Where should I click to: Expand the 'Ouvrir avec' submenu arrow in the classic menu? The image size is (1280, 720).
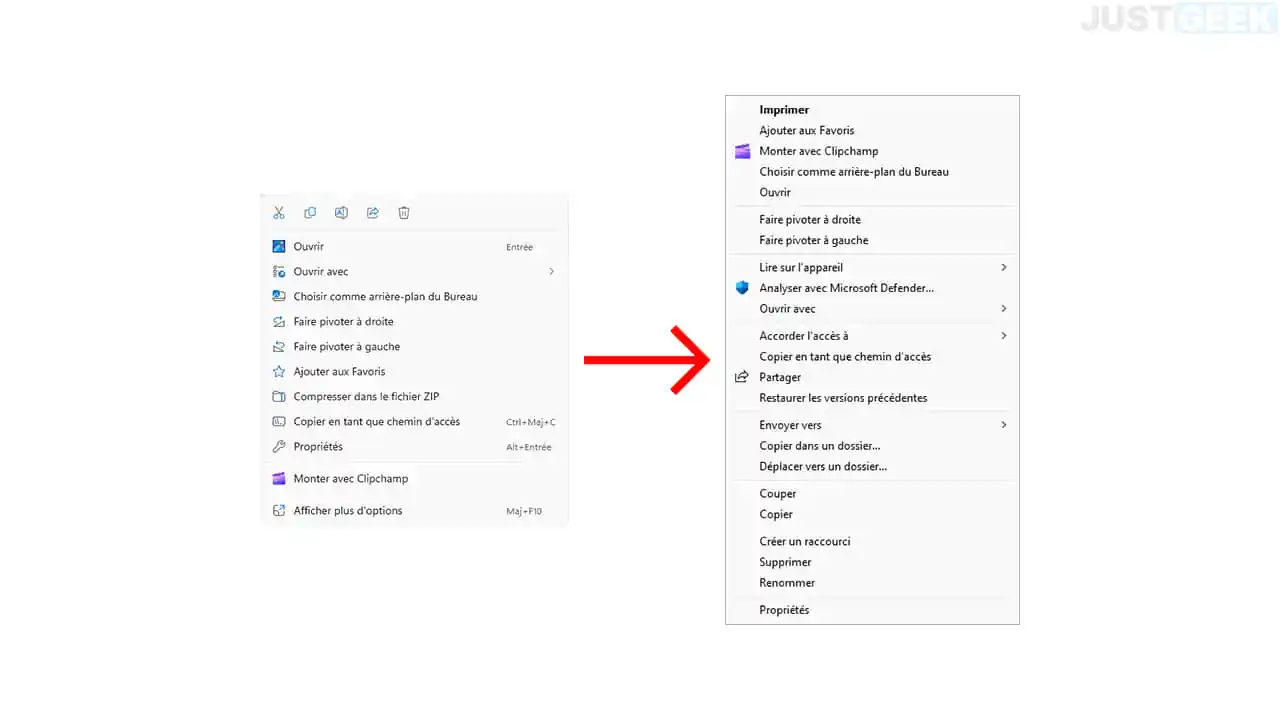tap(1004, 308)
